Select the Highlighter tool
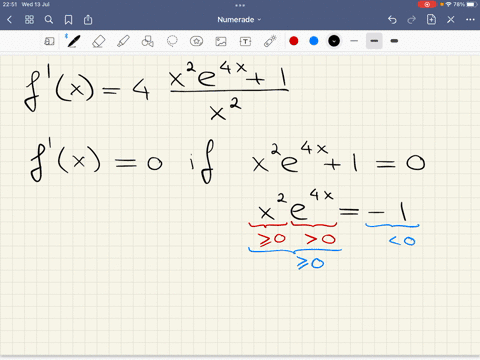The image size is (480, 360). pos(123,41)
